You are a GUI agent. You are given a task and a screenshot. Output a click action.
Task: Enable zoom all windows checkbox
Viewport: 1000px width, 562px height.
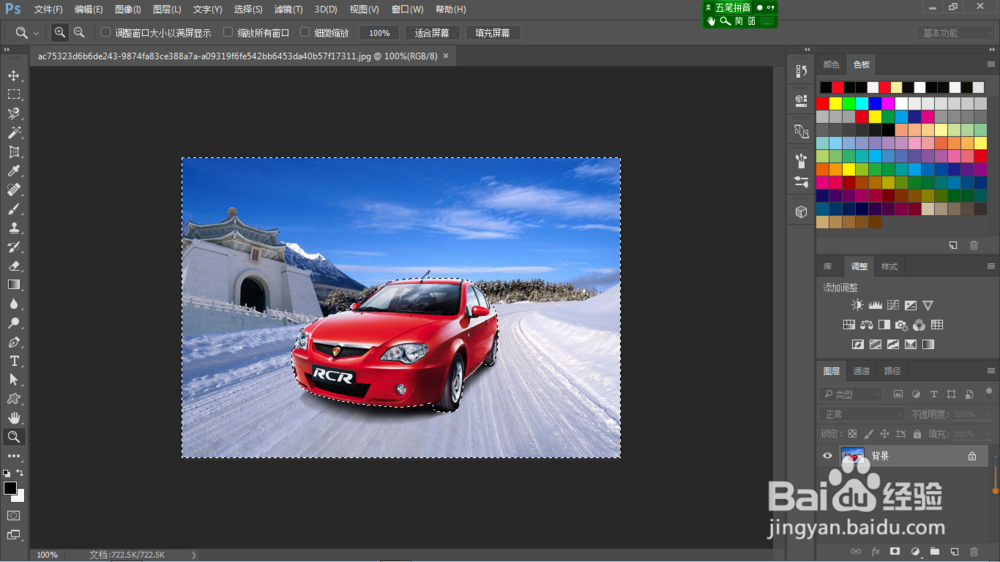tap(228, 32)
